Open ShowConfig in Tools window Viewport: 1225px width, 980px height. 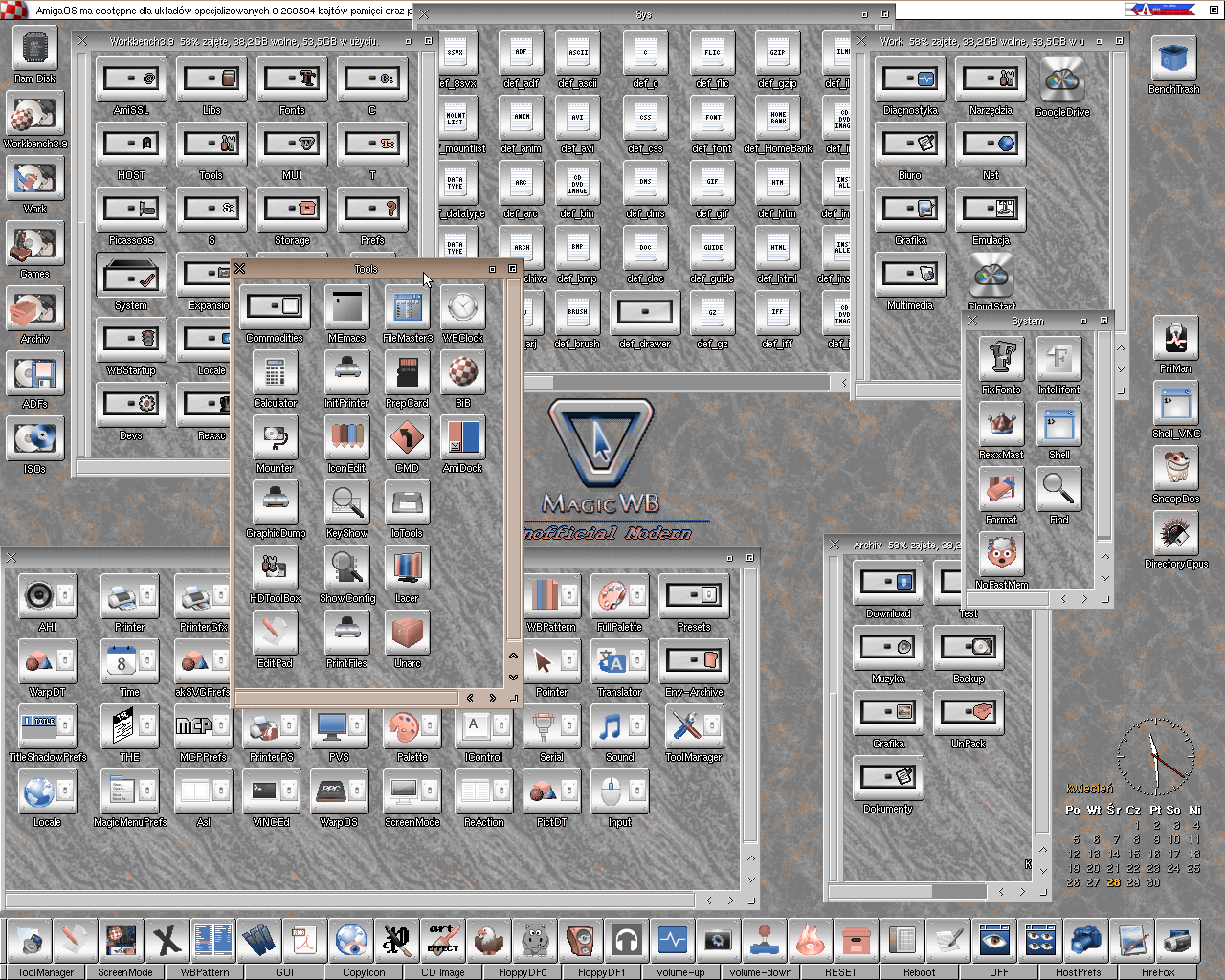pos(346,568)
